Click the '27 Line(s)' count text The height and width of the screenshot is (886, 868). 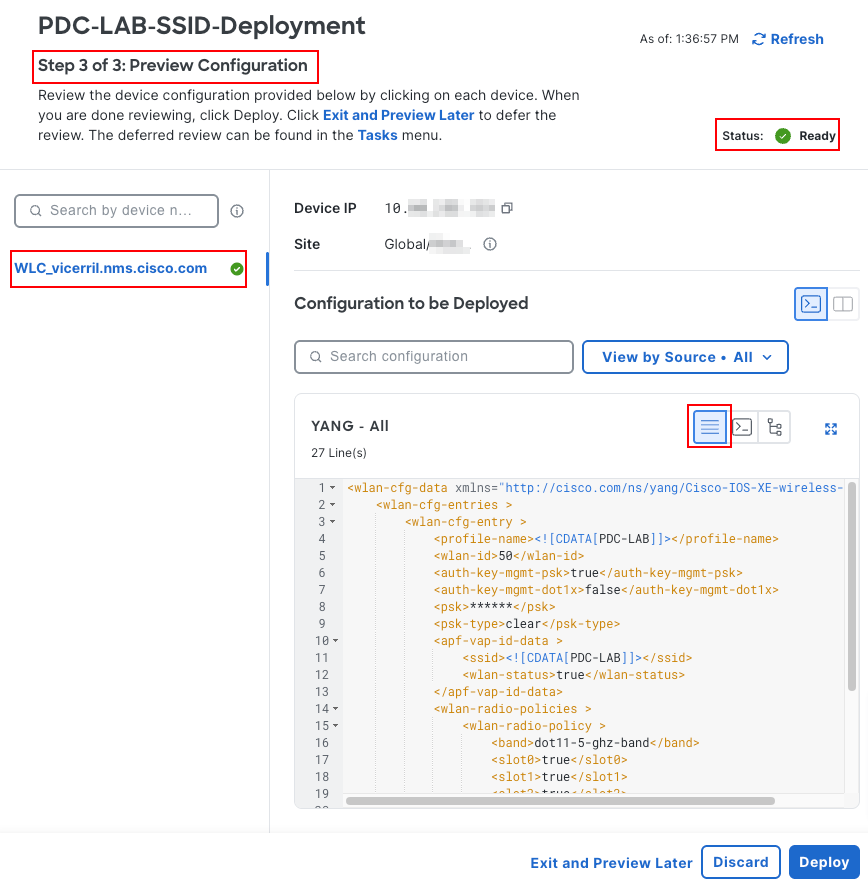[339, 453]
